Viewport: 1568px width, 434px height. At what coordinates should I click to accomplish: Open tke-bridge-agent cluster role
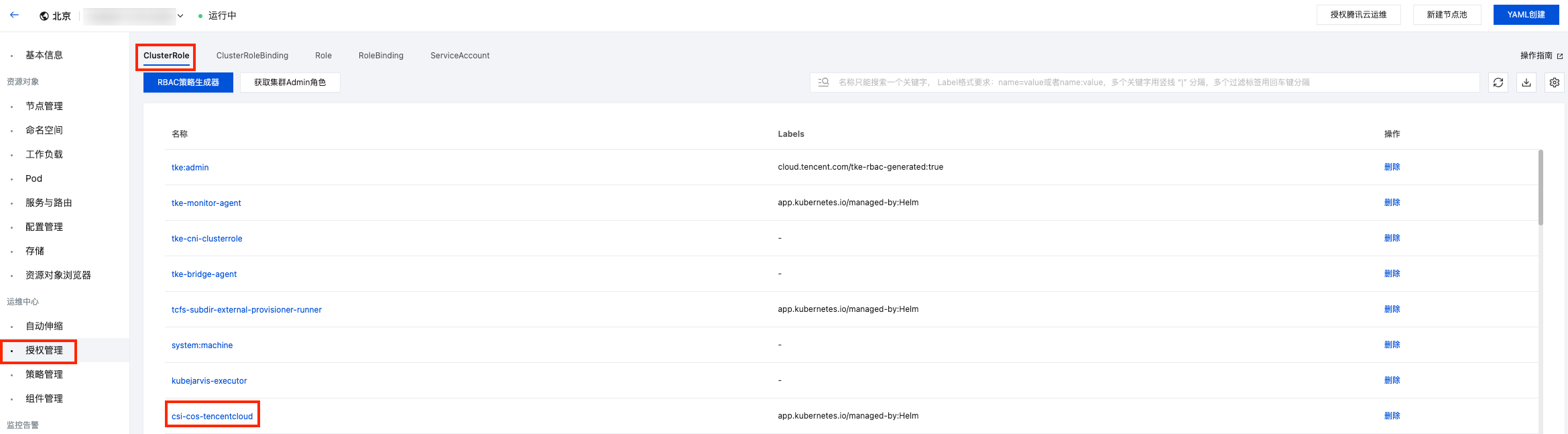[204, 274]
